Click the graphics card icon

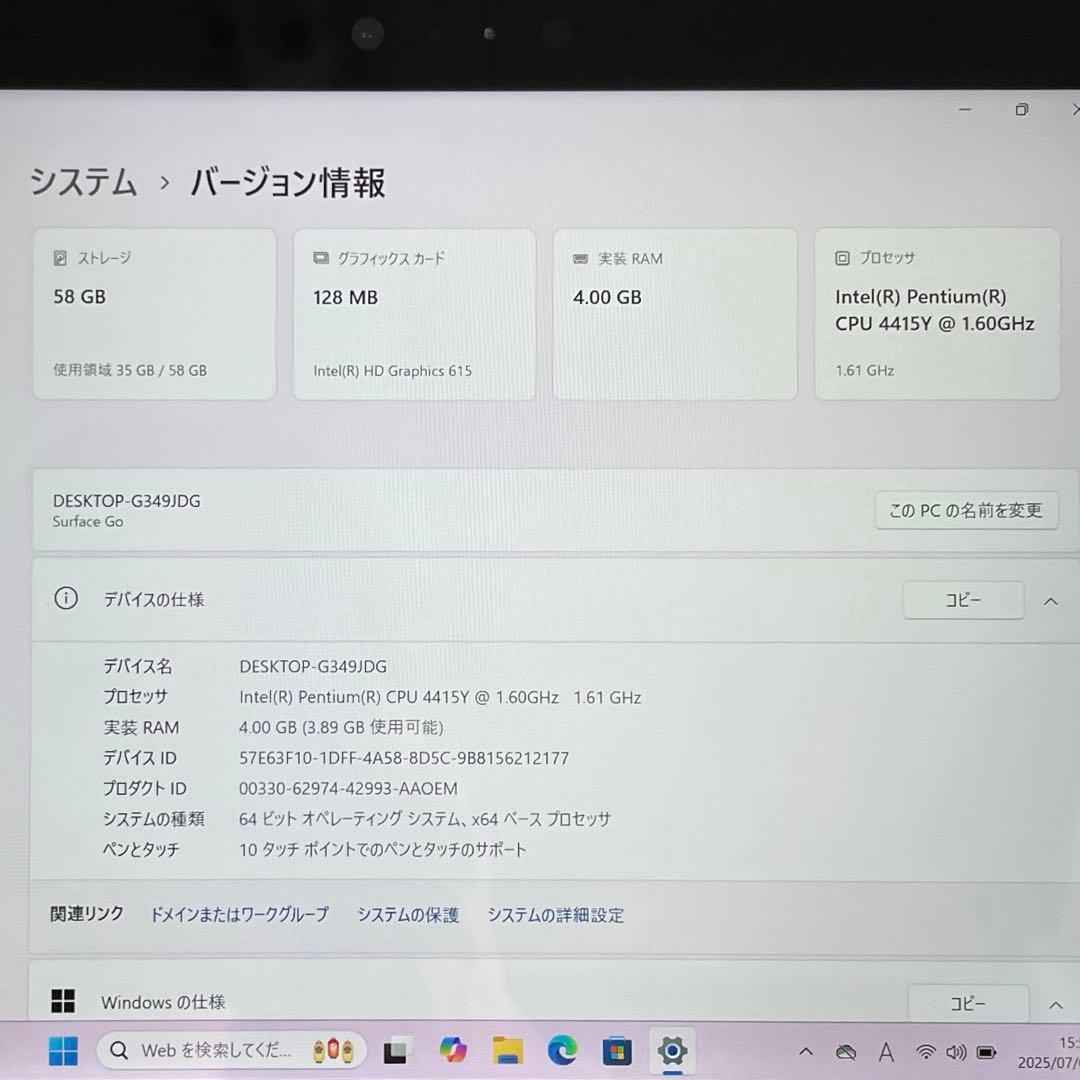(x=320, y=258)
